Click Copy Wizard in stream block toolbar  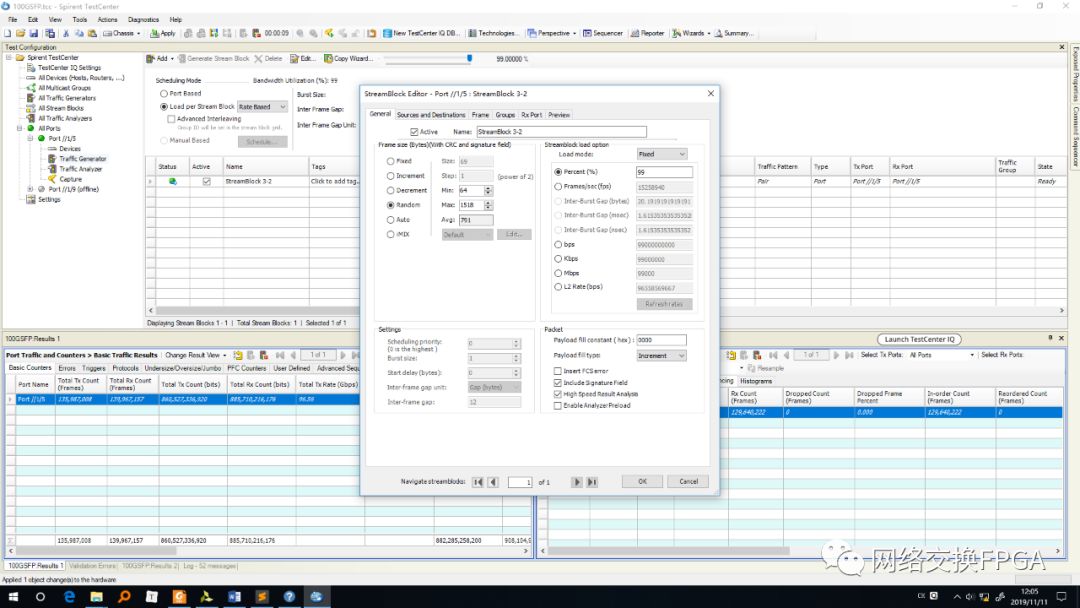click(348, 59)
